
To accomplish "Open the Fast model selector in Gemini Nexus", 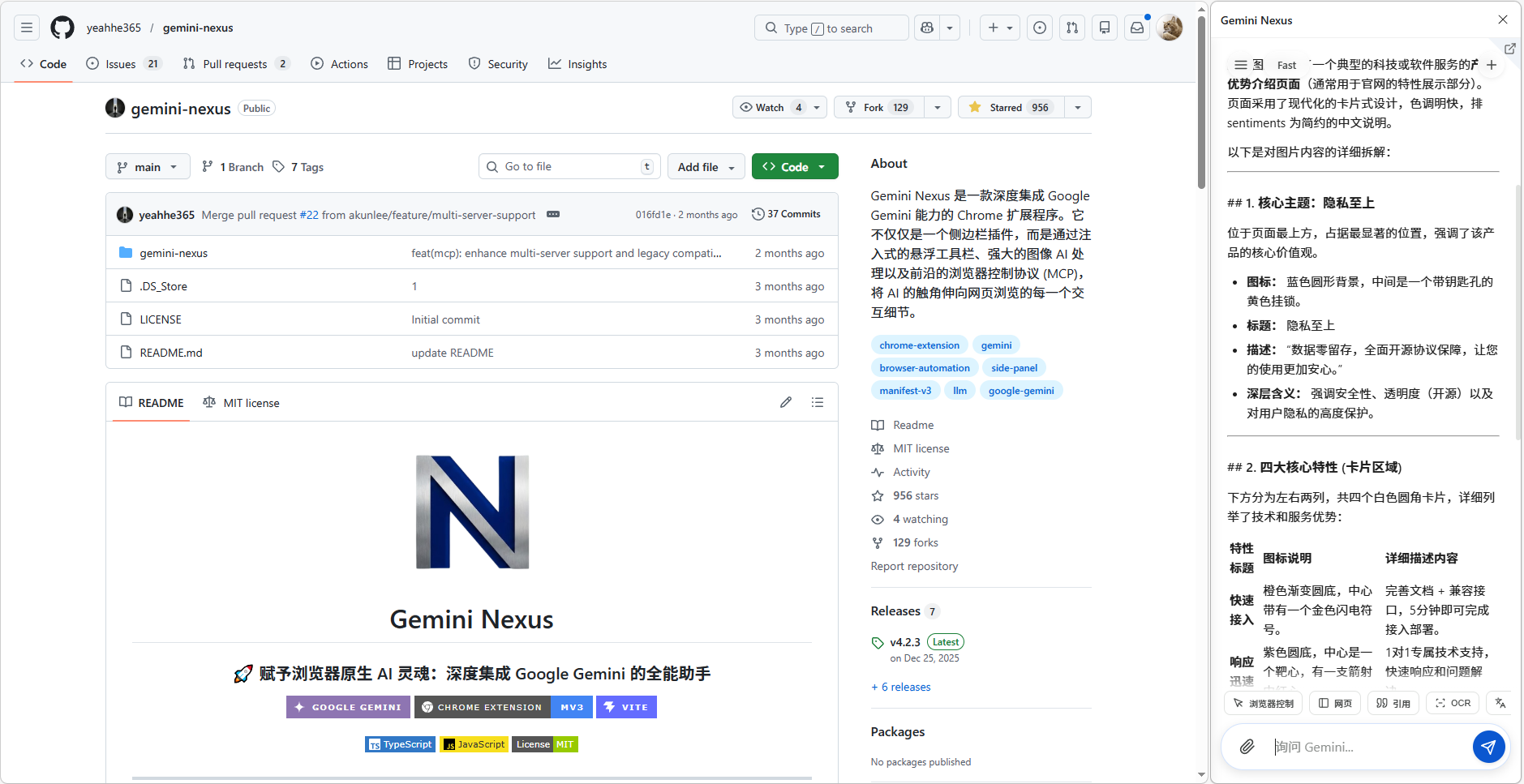I will click(1286, 65).
